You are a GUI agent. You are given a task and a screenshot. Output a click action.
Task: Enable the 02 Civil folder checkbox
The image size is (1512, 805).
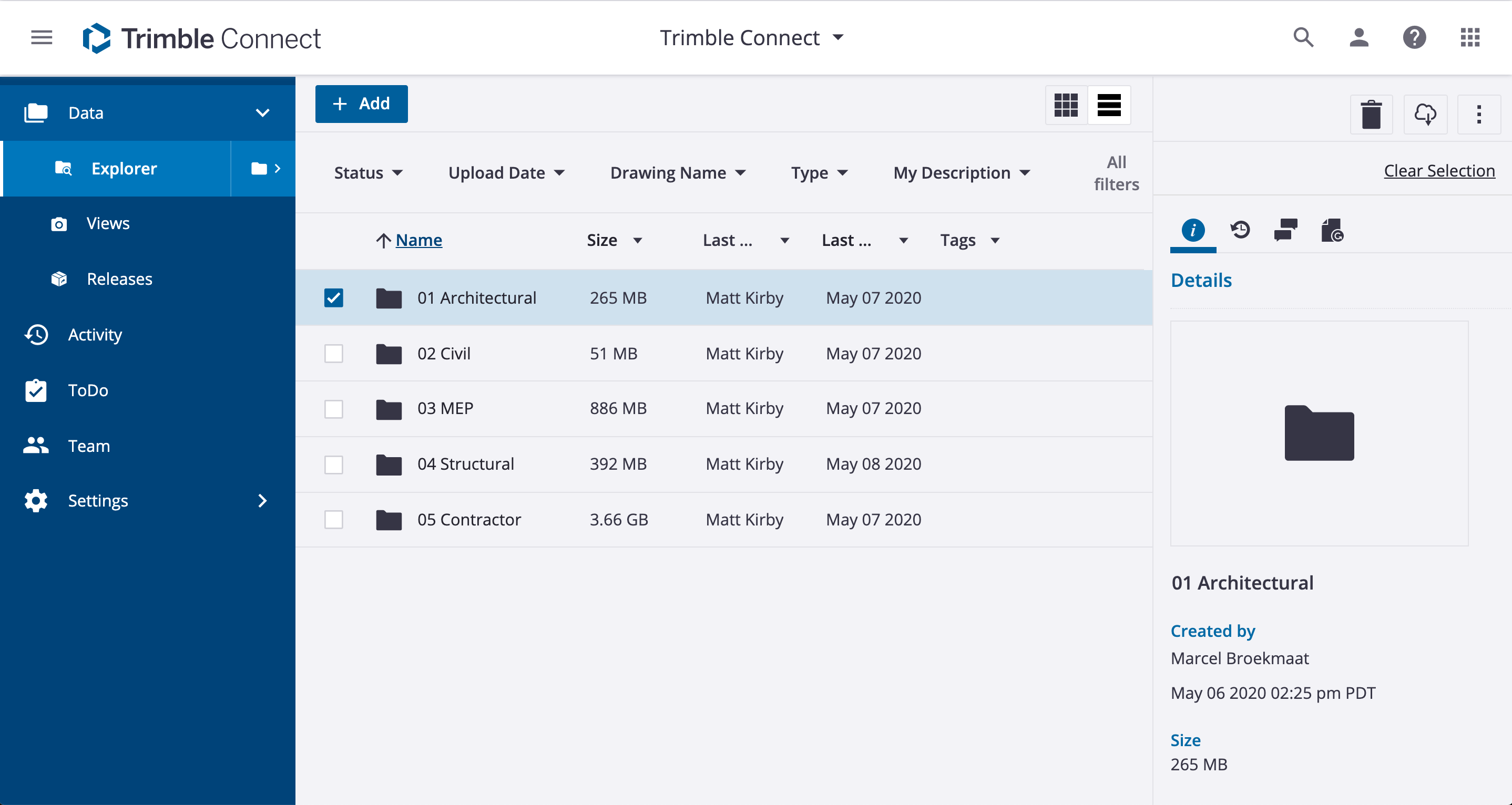tap(333, 353)
